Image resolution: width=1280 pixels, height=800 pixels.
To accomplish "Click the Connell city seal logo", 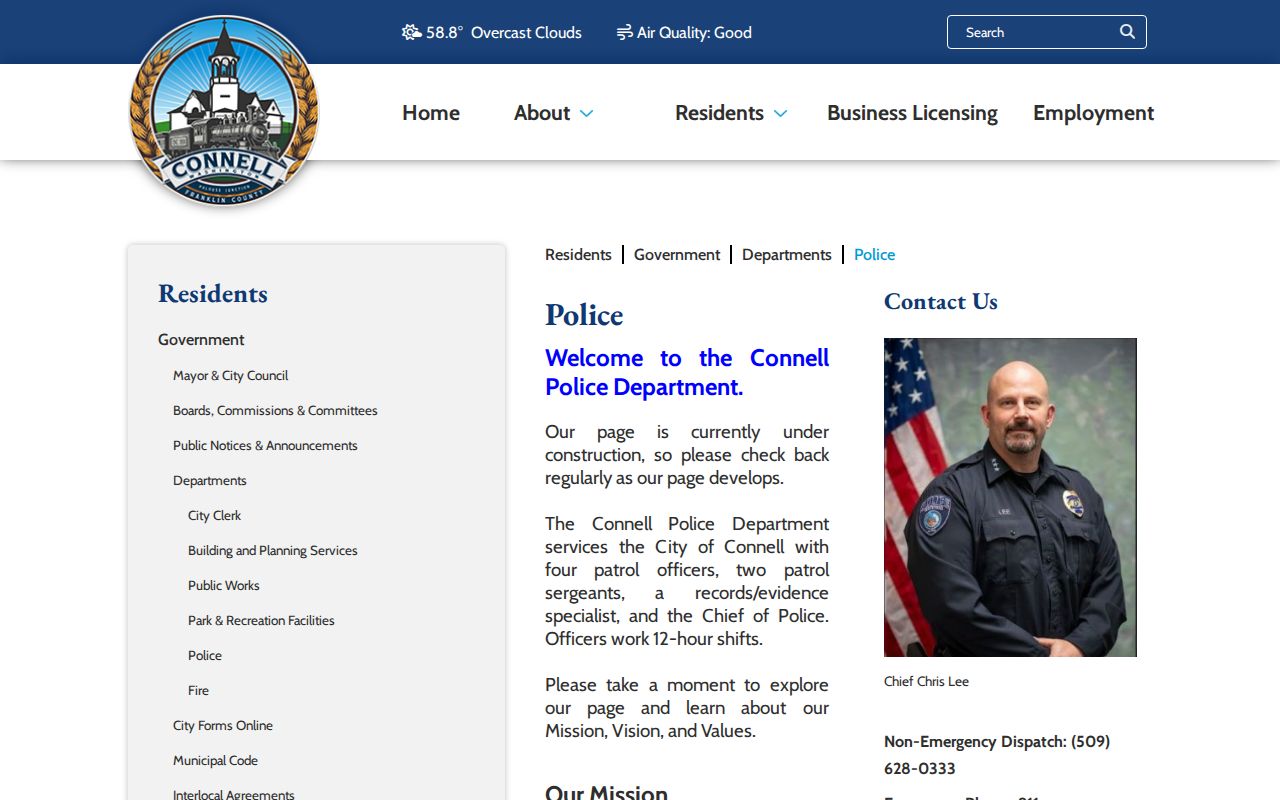I will coord(224,111).
